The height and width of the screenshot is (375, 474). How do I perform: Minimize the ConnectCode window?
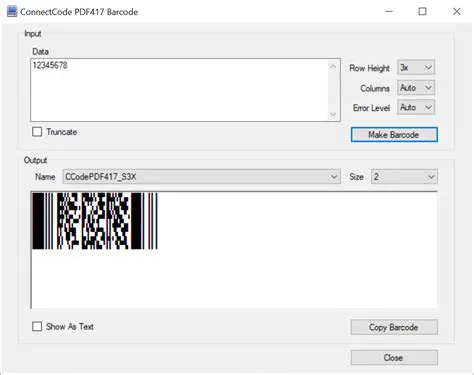pyautogui.click(x=389, y=12)
